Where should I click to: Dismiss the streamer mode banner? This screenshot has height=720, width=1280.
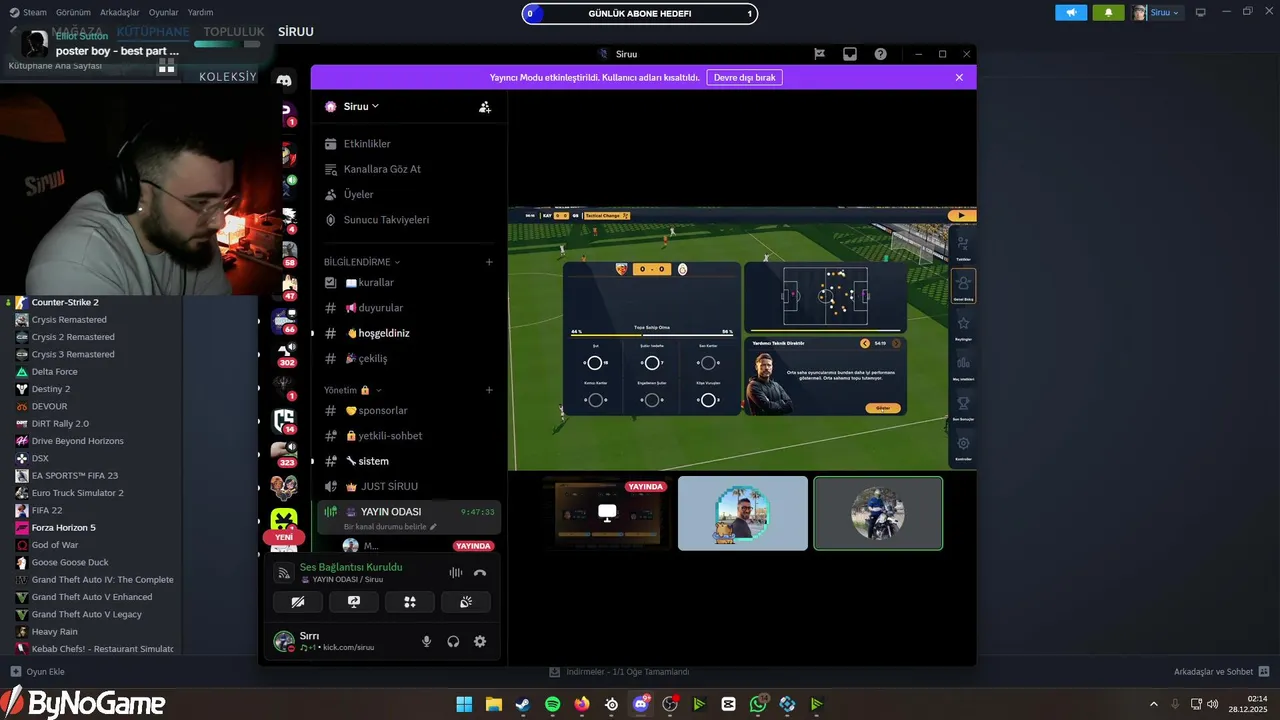coord(959,77)
